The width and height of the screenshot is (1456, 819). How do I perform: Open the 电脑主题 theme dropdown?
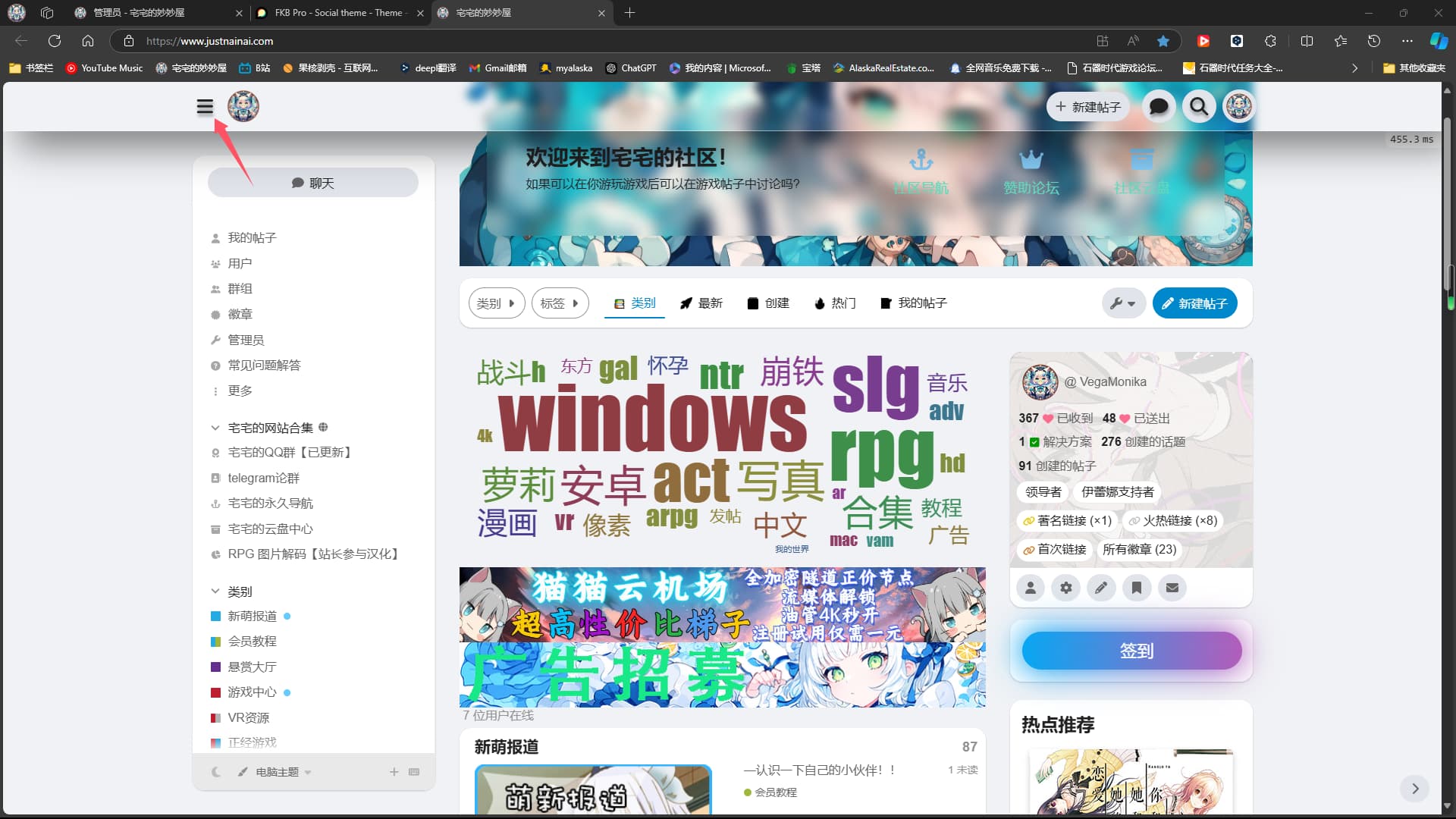click(x=277, y=772)
